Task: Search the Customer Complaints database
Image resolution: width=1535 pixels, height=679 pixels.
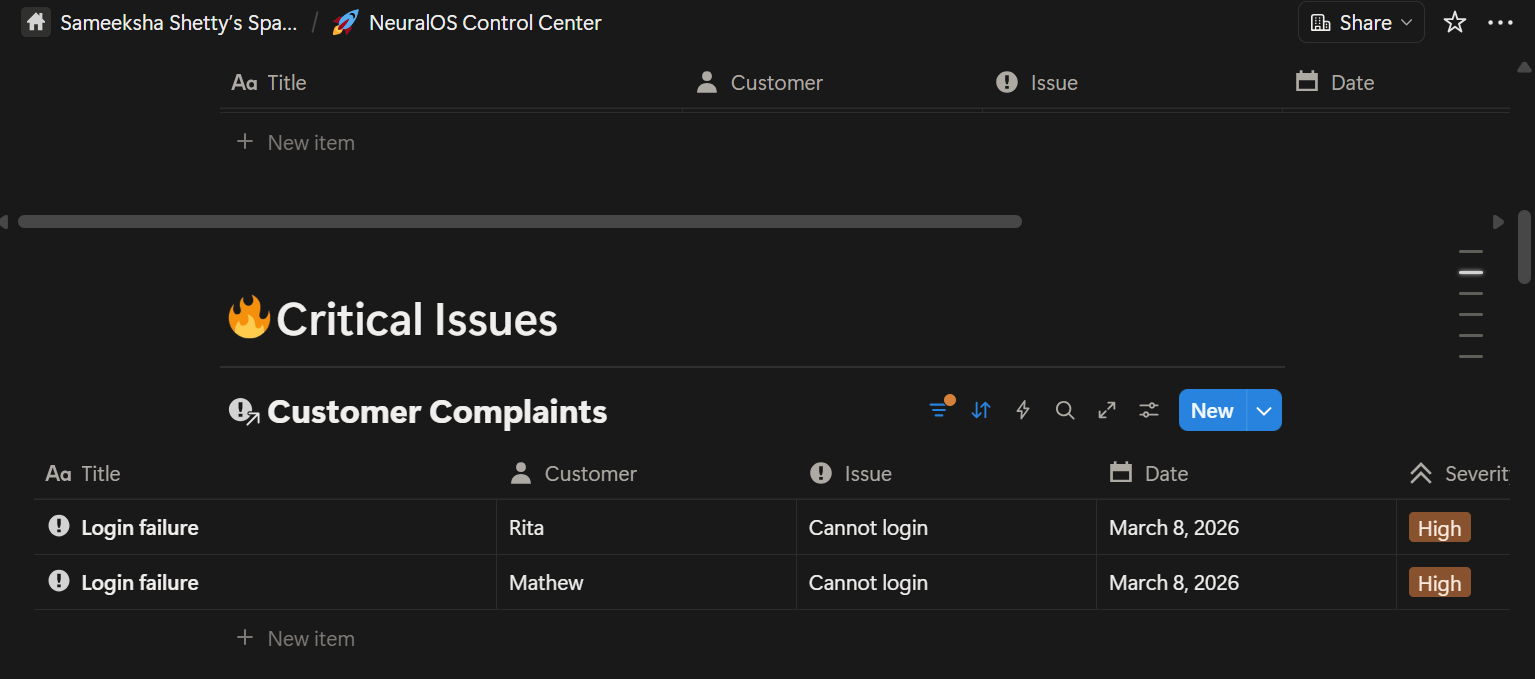Action: 1065,410
